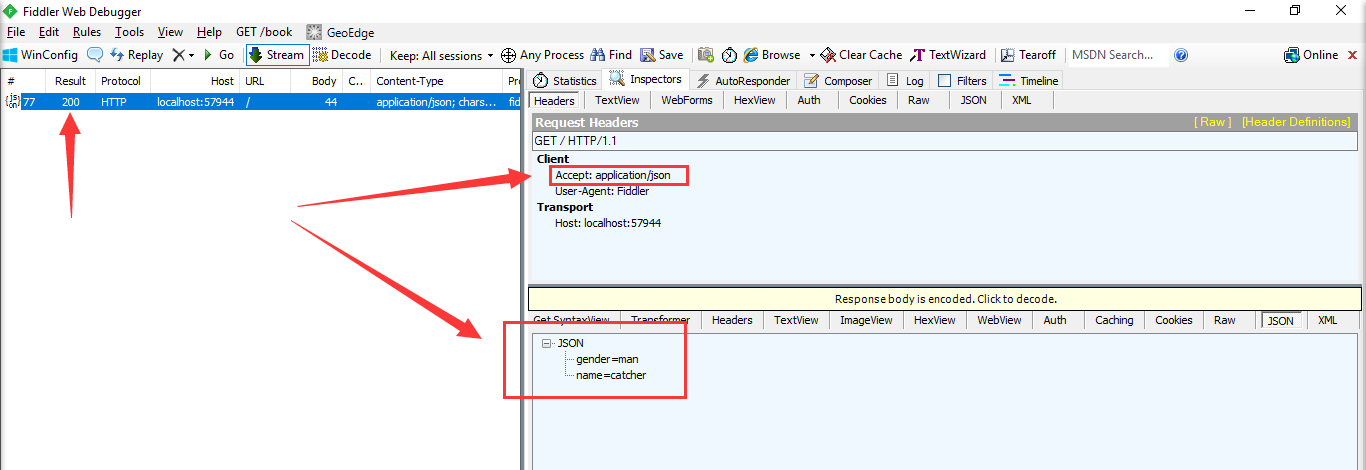Select request XML inspector tab

click(x=1022, y=100)
